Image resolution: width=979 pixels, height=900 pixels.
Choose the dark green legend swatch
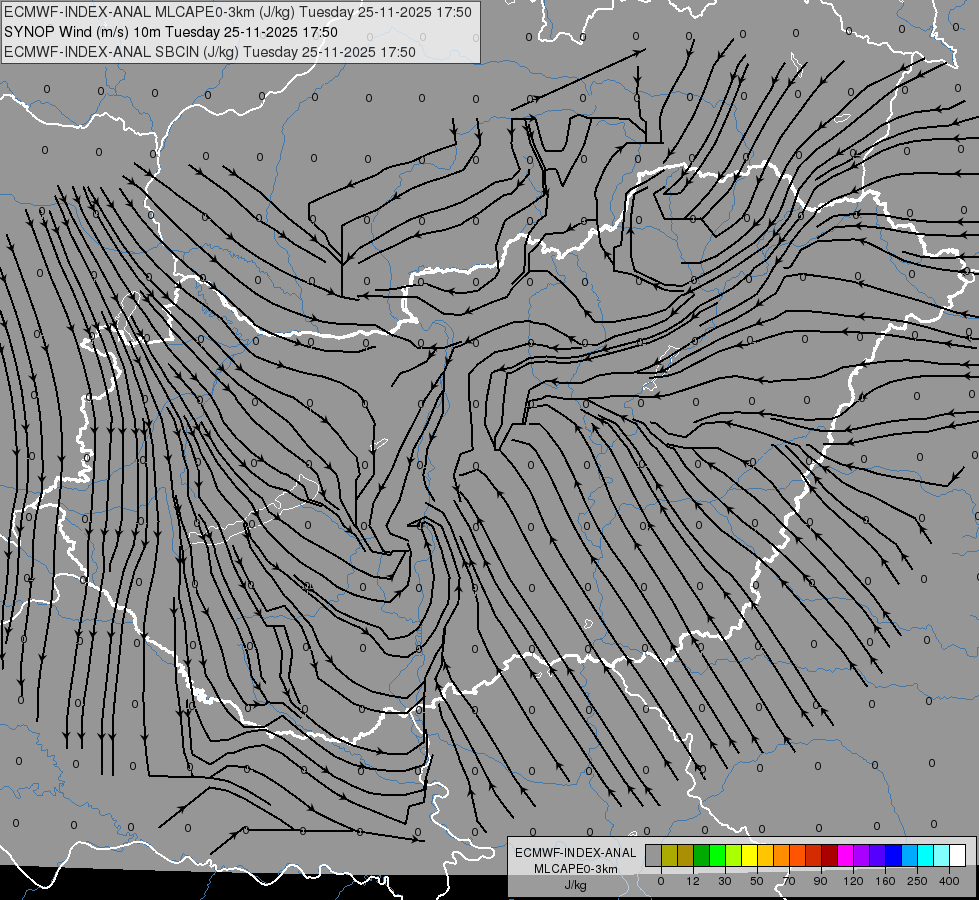point(702,855)
